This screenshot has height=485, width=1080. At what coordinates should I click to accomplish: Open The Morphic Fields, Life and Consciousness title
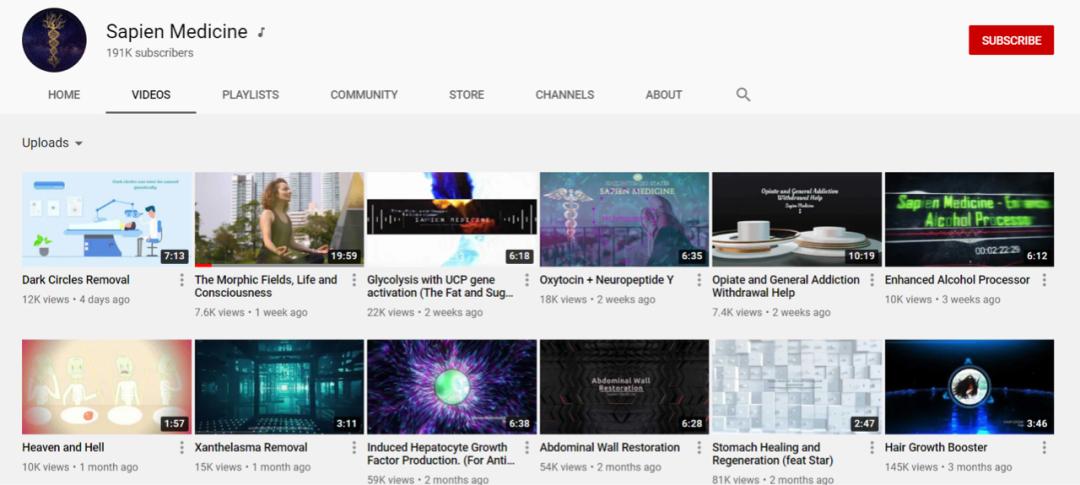(x=266, y=286)
